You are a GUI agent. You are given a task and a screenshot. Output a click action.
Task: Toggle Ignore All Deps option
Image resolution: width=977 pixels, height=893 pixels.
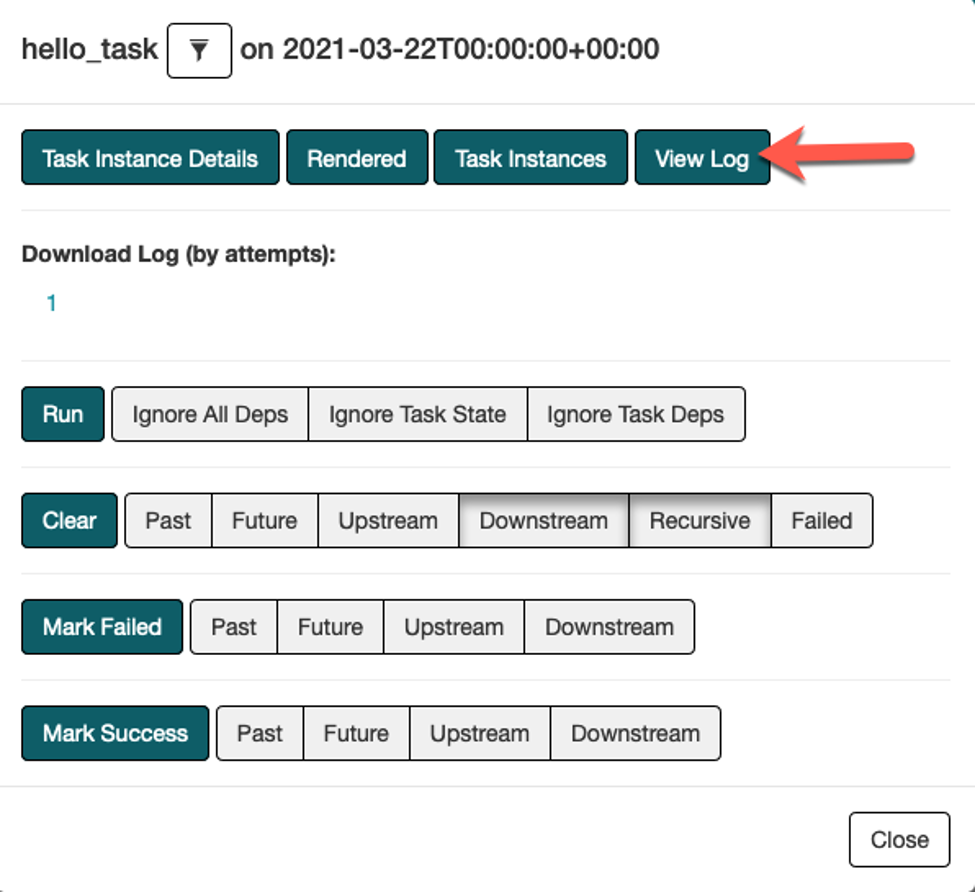pos(210,414)
